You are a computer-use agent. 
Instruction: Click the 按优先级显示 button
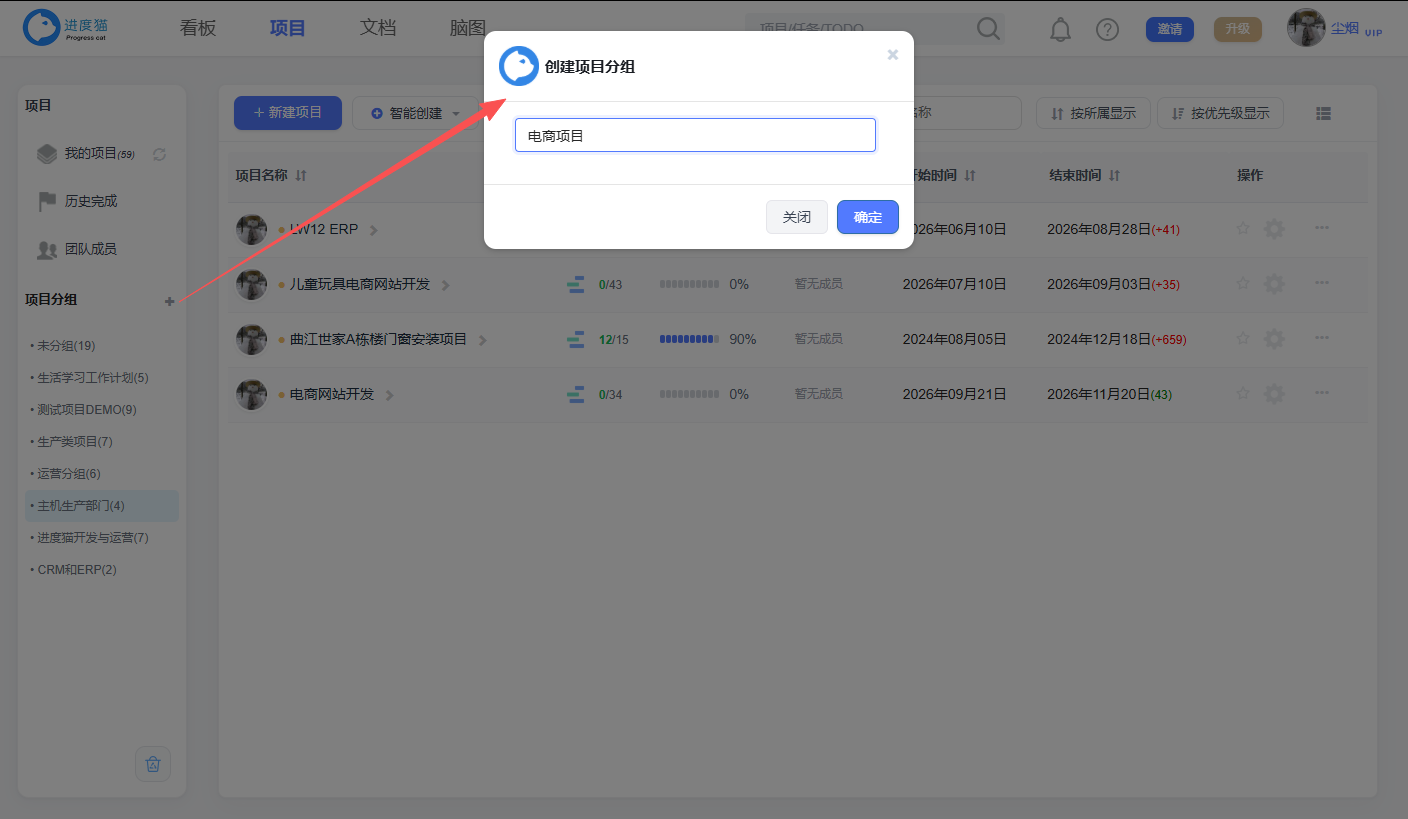pyautogui.click(x=1220, y=113)
